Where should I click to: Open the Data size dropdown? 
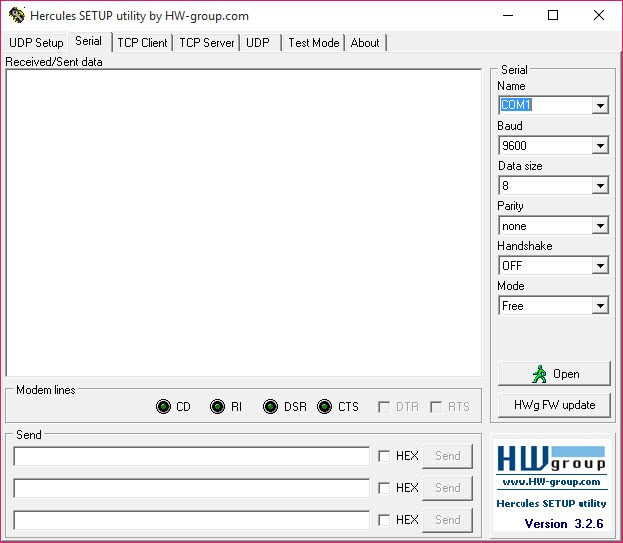click(600, 186)
